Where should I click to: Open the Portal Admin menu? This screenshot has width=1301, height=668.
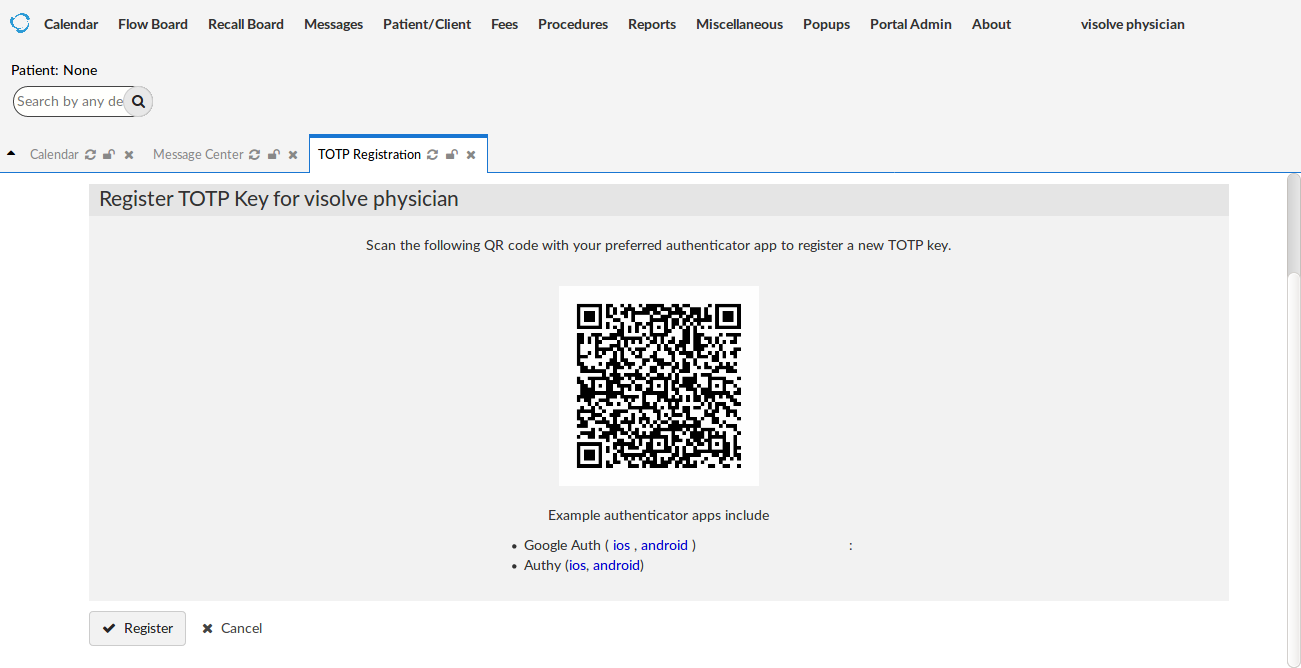pos(911,24)
